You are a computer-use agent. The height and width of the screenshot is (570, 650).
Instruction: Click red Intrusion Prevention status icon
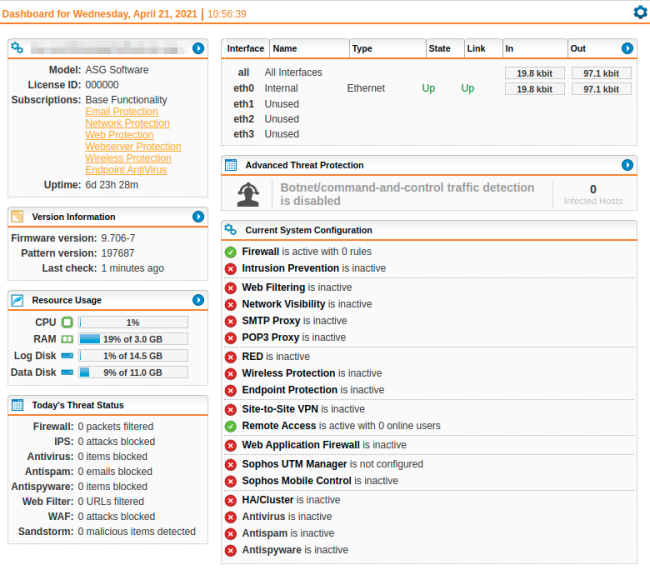231,269
